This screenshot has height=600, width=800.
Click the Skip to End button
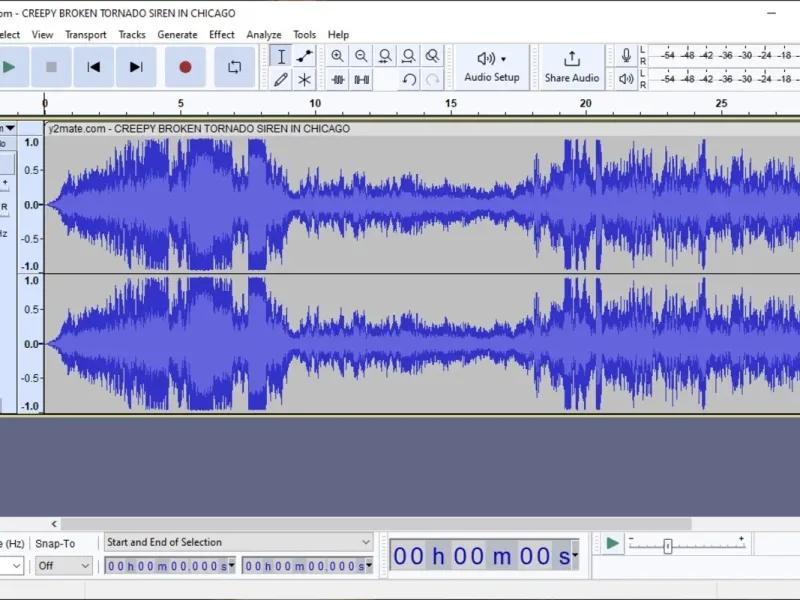click(136, 67)
